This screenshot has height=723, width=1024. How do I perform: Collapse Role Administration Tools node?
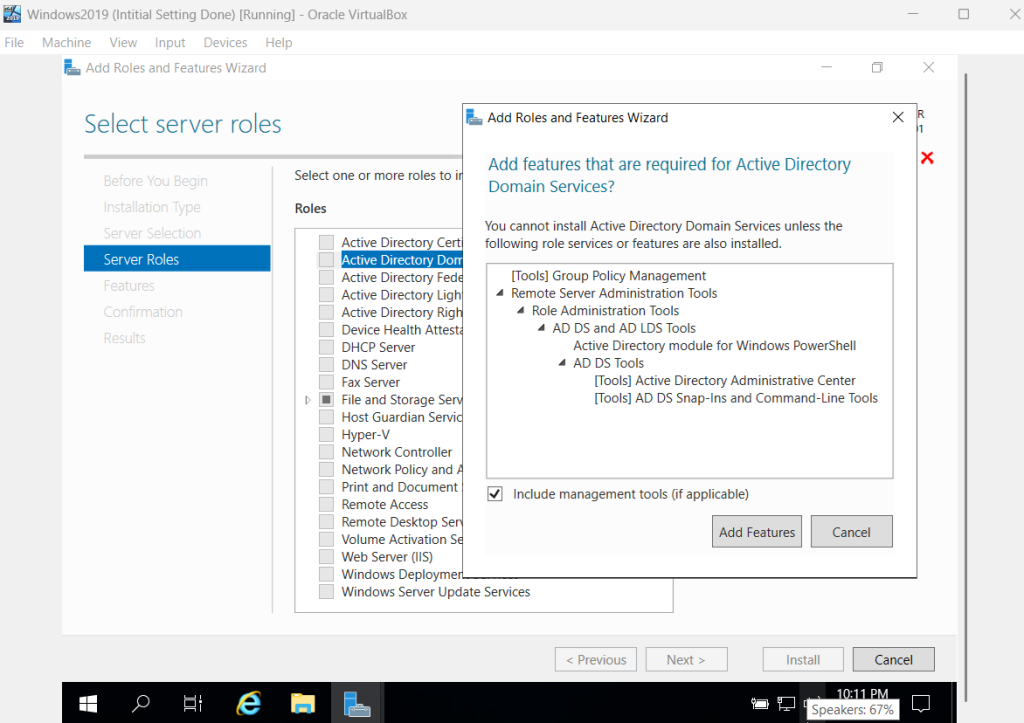click(520, 311)
